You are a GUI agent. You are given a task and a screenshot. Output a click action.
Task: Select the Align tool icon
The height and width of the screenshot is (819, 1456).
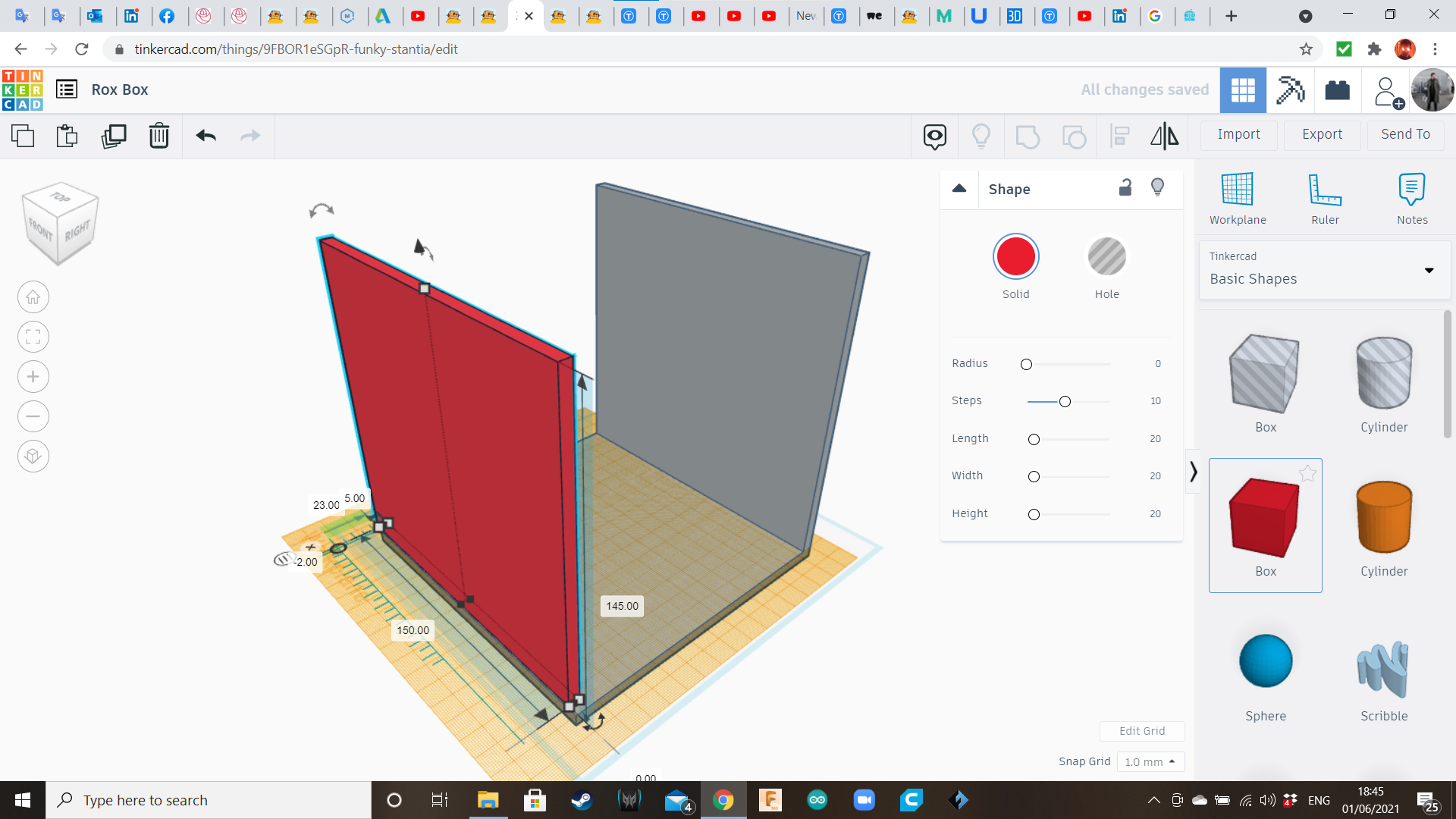click(1119, 134)
